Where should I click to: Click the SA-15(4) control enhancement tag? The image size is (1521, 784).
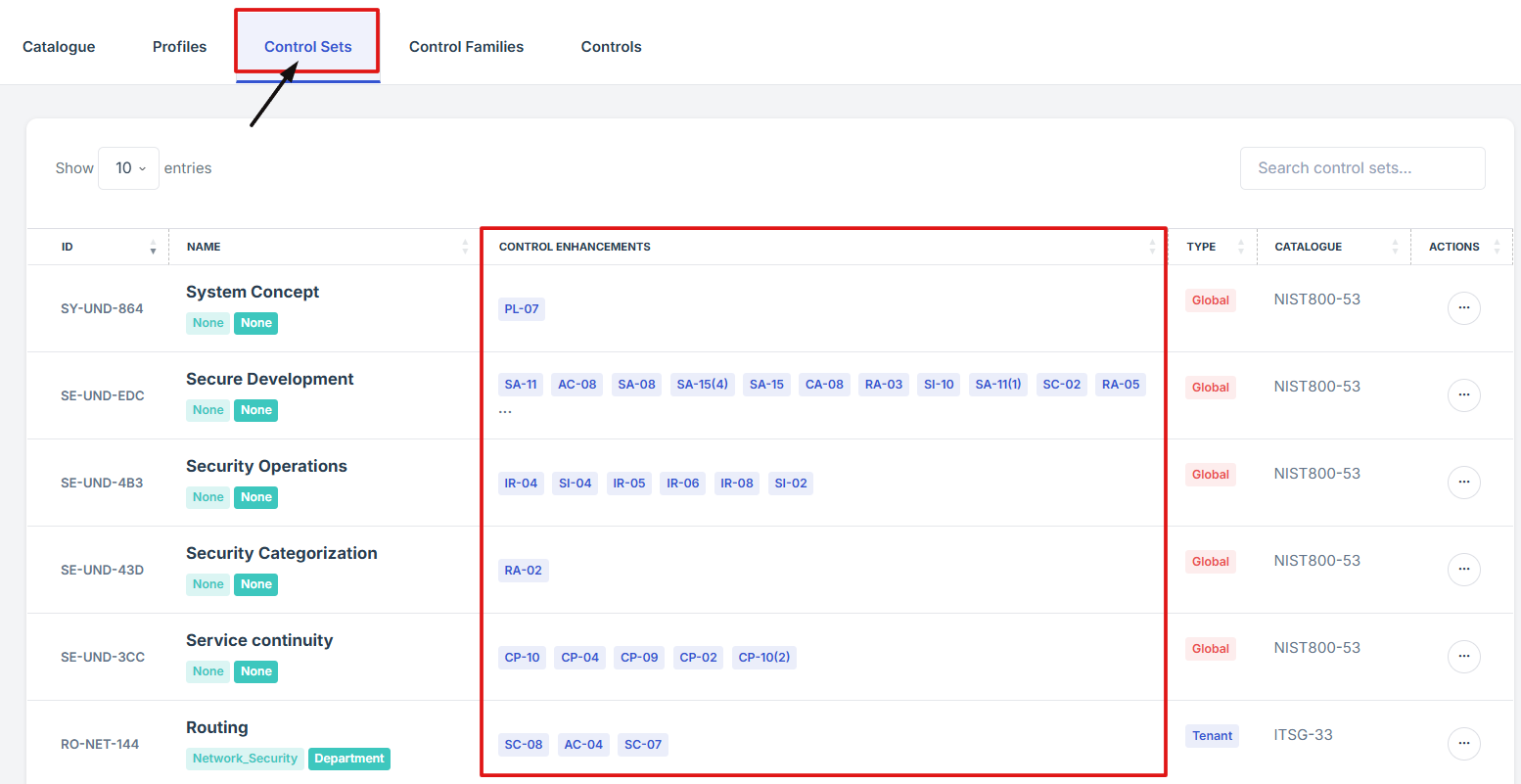[x=702, y=385]
